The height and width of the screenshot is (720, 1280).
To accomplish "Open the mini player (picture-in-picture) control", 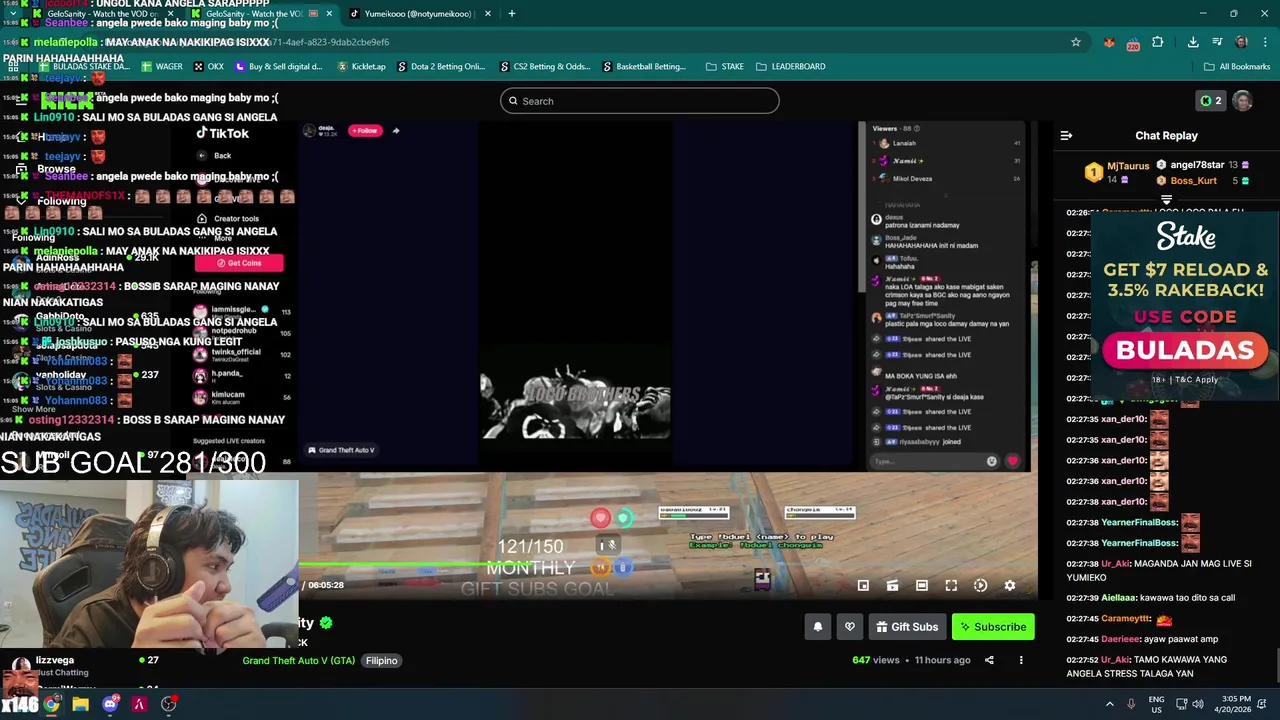I will pyautogui.click(x=863, y=586).
